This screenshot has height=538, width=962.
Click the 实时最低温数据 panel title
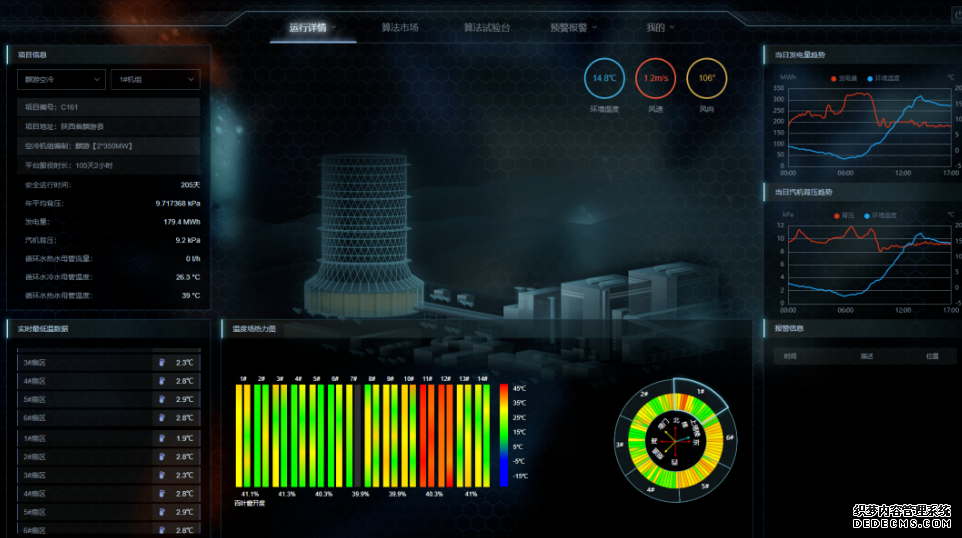[43, 329]
